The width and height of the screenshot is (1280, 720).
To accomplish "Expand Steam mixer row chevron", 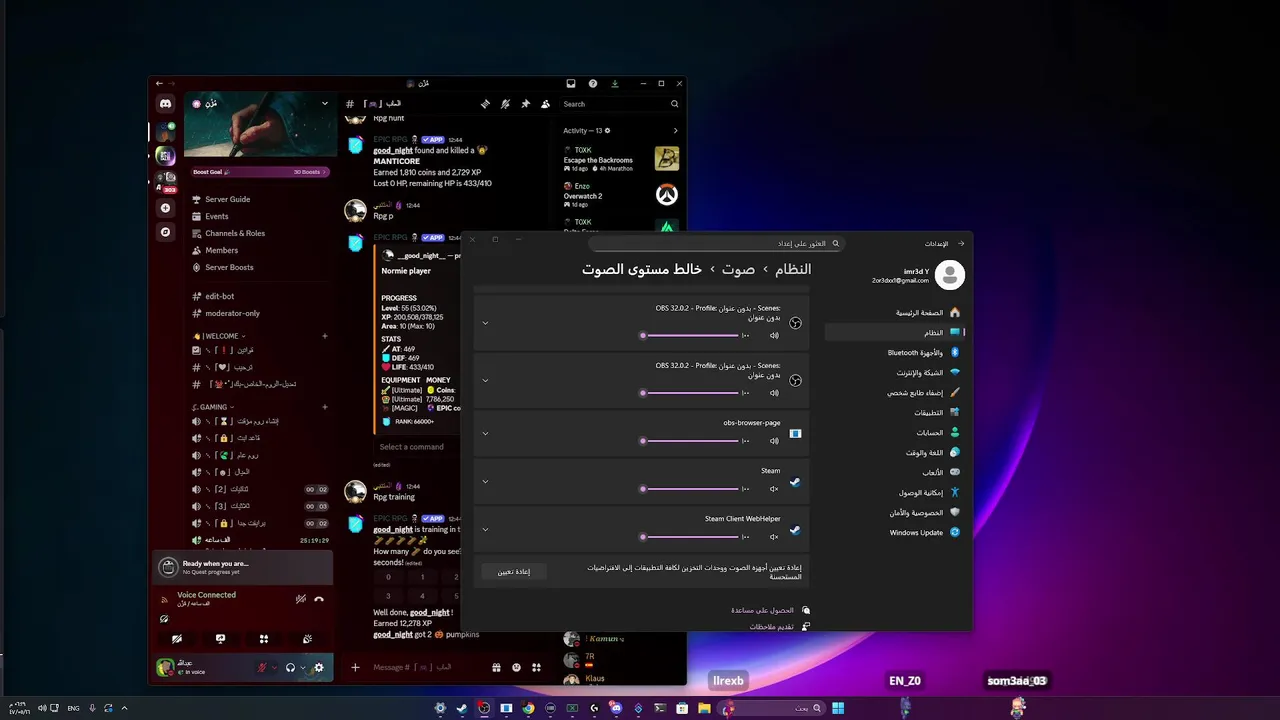I will tap(485, 482).
